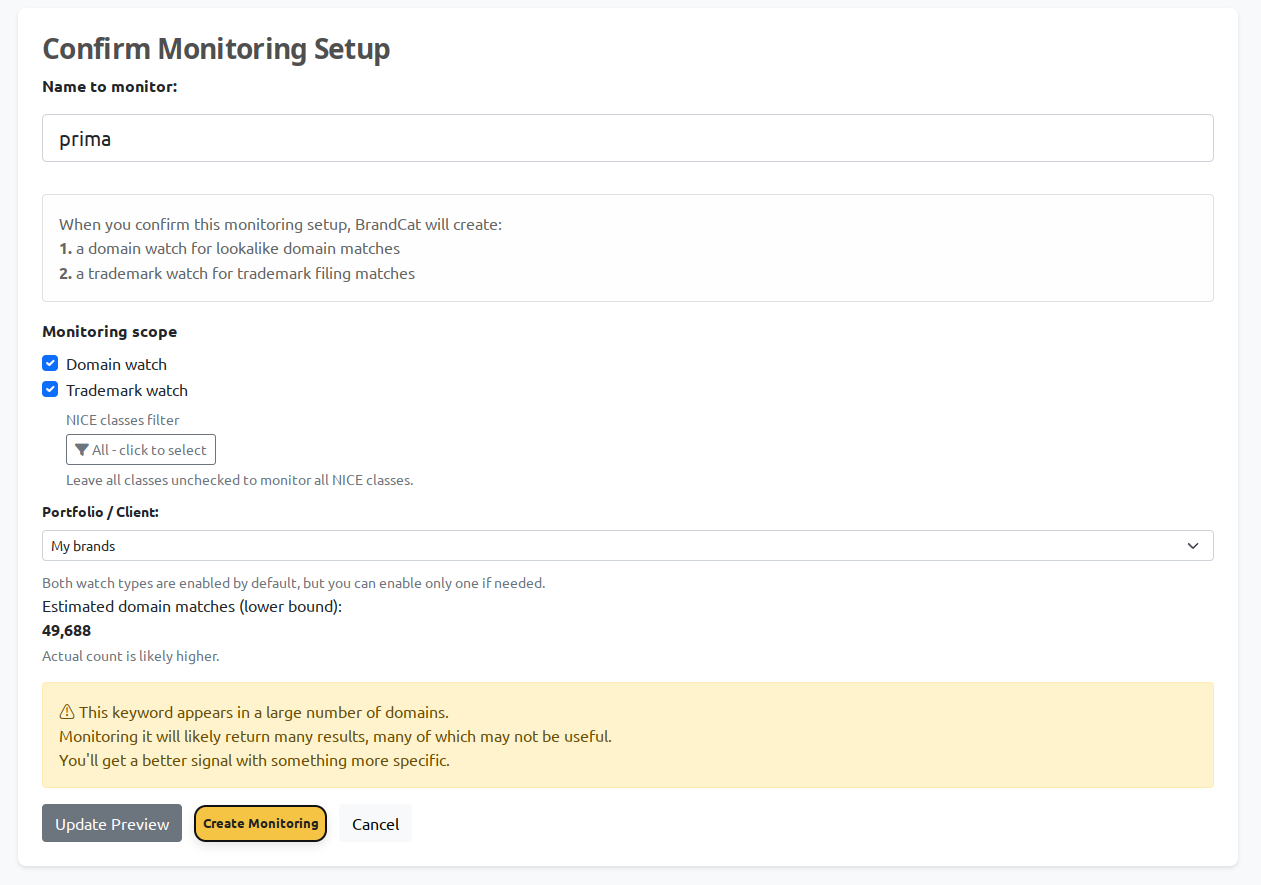Click 'Both watch types are enabled' note
This screenshot has width=1261, height=885.
(293, 583)
